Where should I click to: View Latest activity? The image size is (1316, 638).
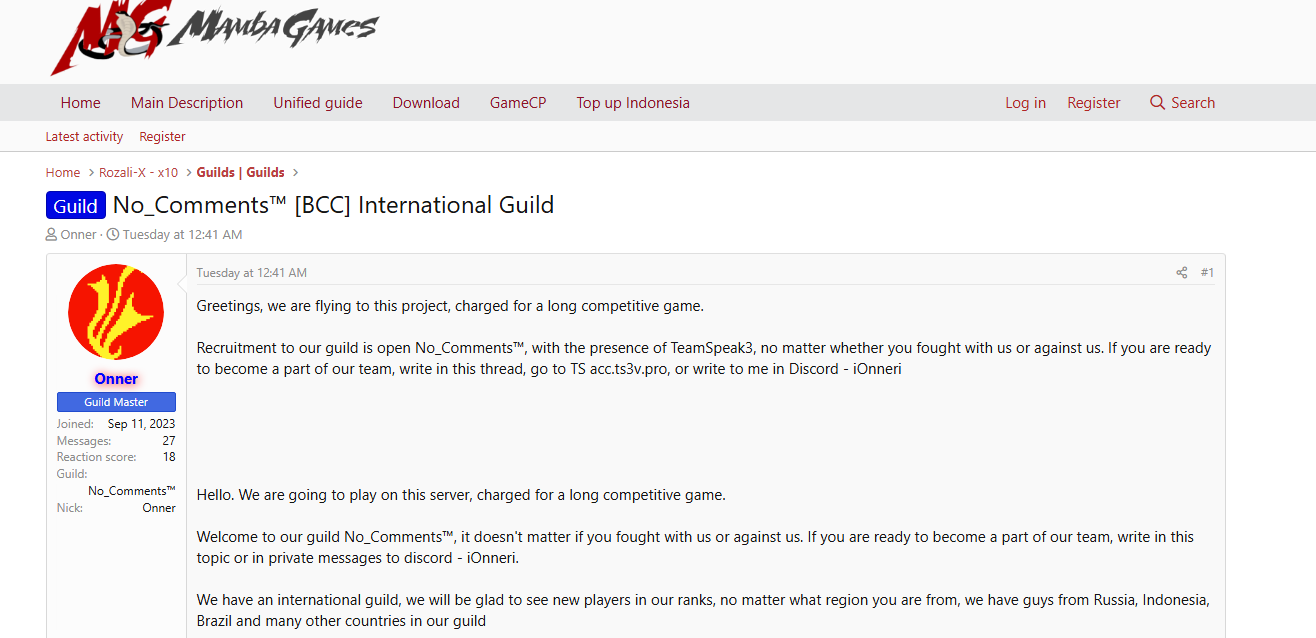(84, 137)
